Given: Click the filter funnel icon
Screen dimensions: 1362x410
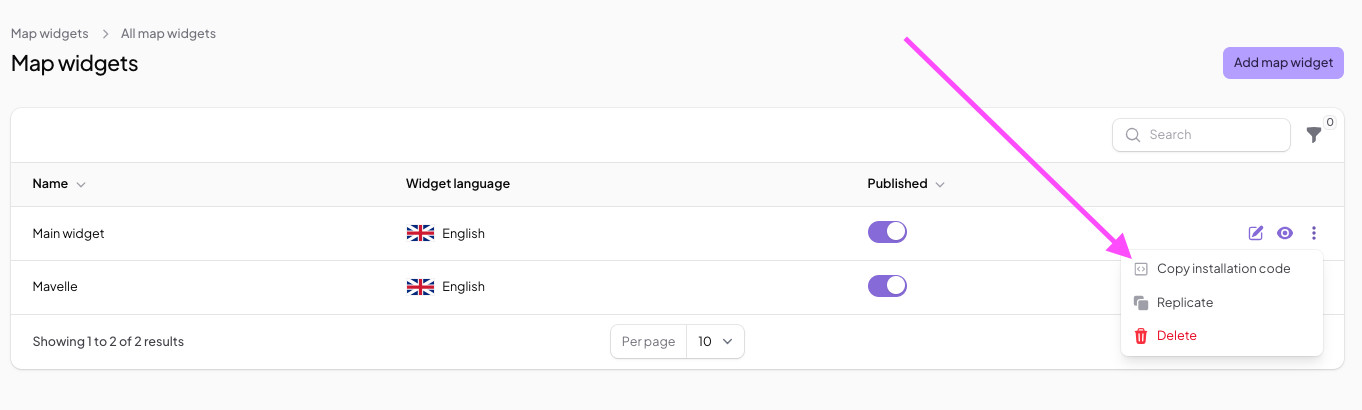Looking at the screenshot, I should point(1314,135).
